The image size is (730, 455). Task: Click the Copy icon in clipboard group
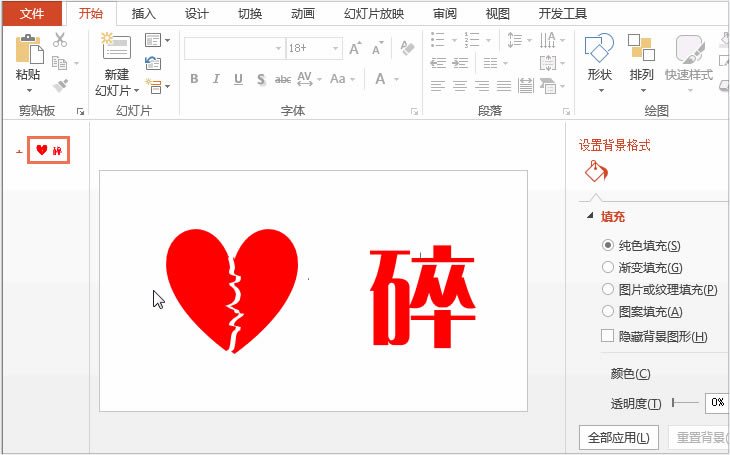(60, 62)
